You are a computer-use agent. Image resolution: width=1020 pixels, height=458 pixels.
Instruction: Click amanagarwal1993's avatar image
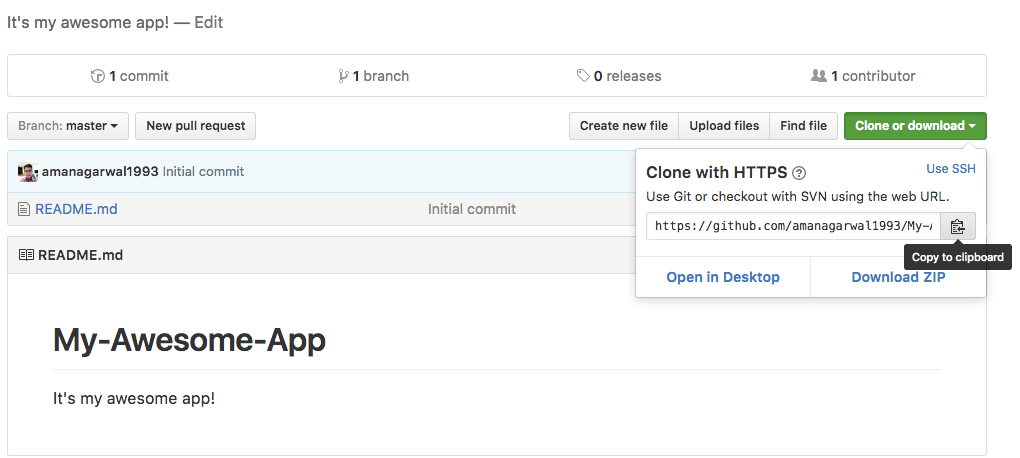pos(28,172)
